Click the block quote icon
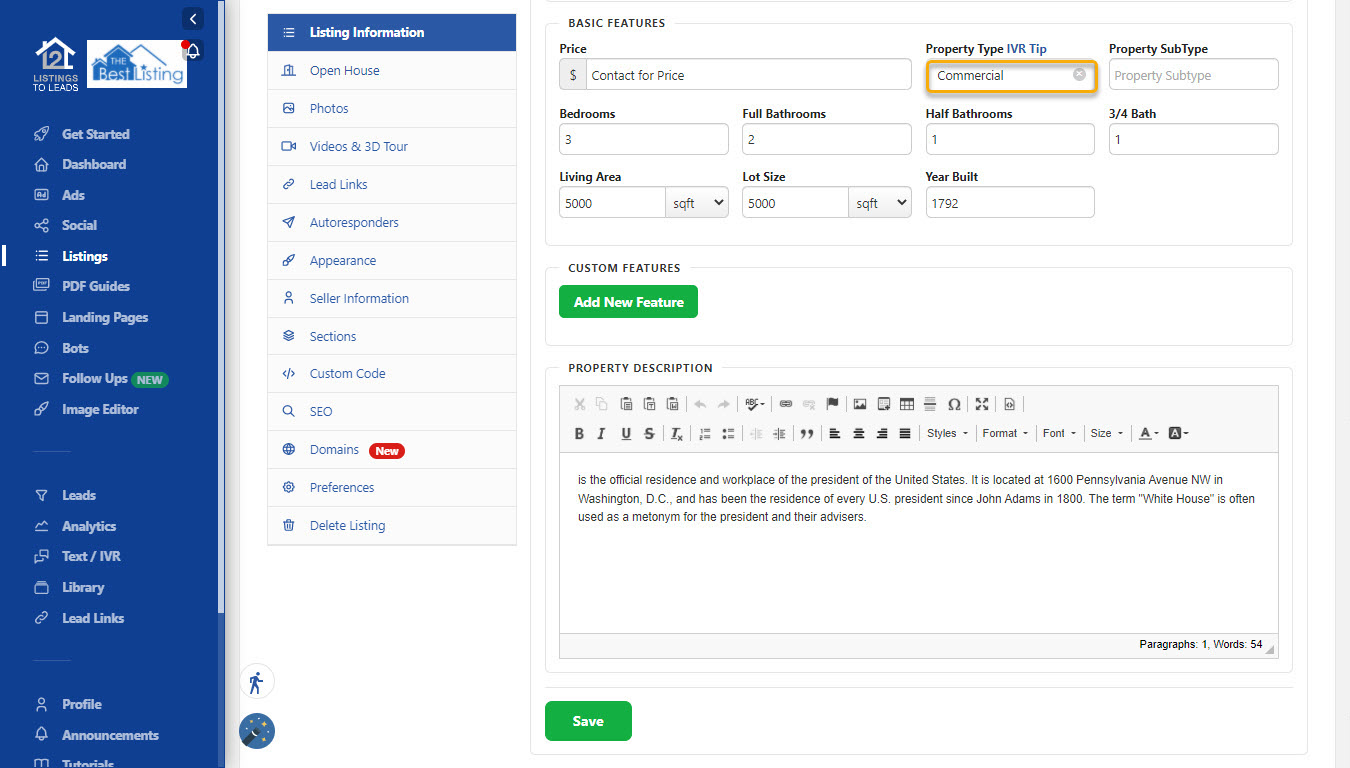The height and width of the screenshot is (768, 1350). [806, 434]
